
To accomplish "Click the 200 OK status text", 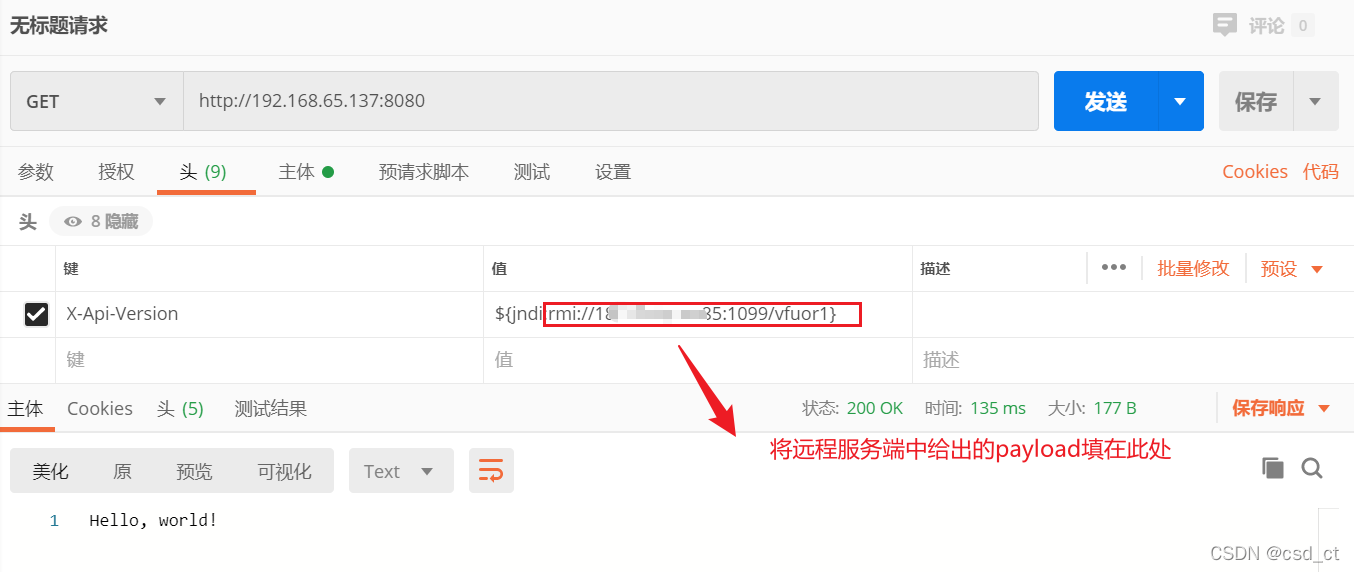I will click(x=875, y=408).
